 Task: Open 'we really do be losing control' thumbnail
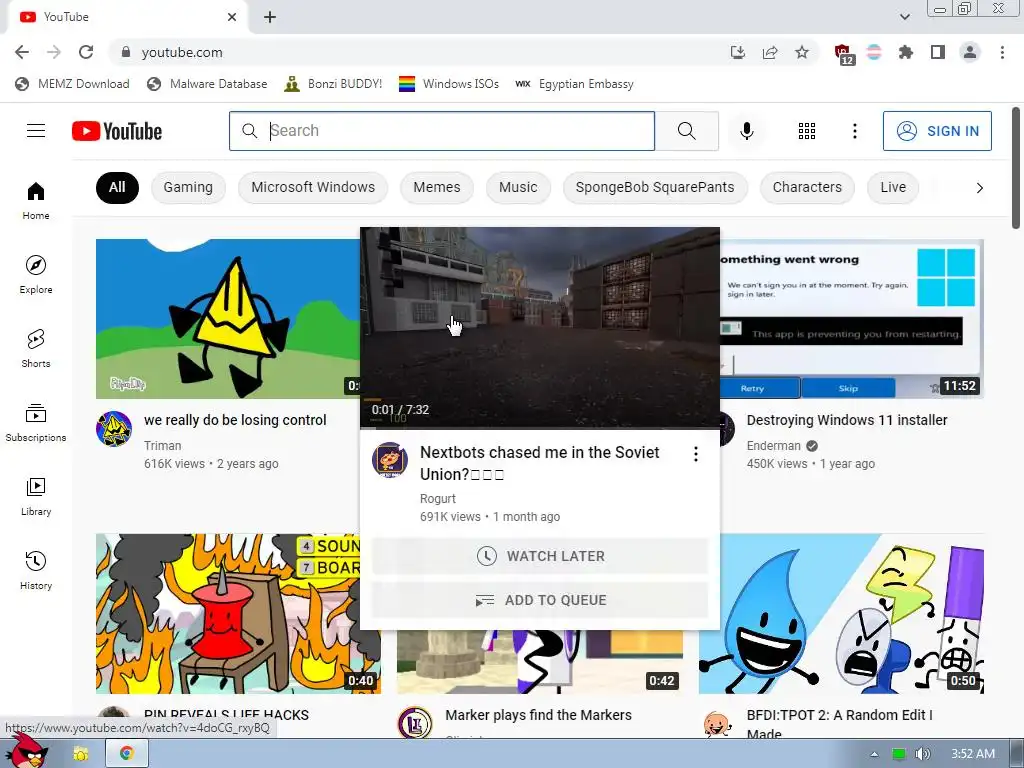tap(228, 319)
